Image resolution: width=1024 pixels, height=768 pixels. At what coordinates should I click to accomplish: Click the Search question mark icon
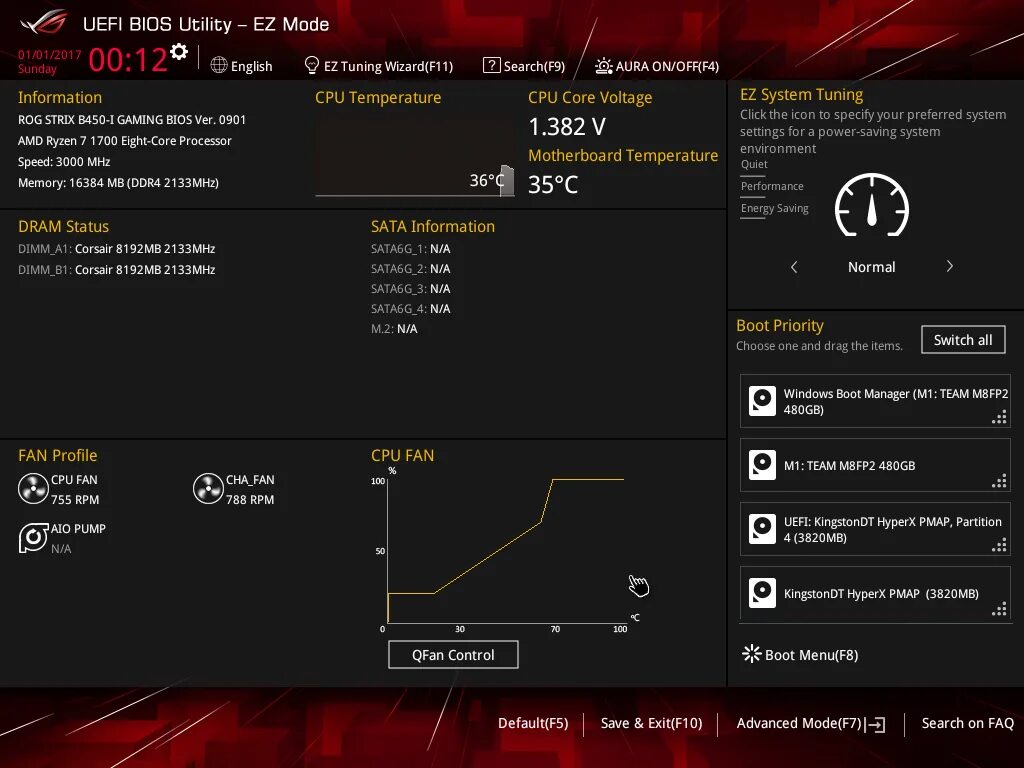pos(491,65)
